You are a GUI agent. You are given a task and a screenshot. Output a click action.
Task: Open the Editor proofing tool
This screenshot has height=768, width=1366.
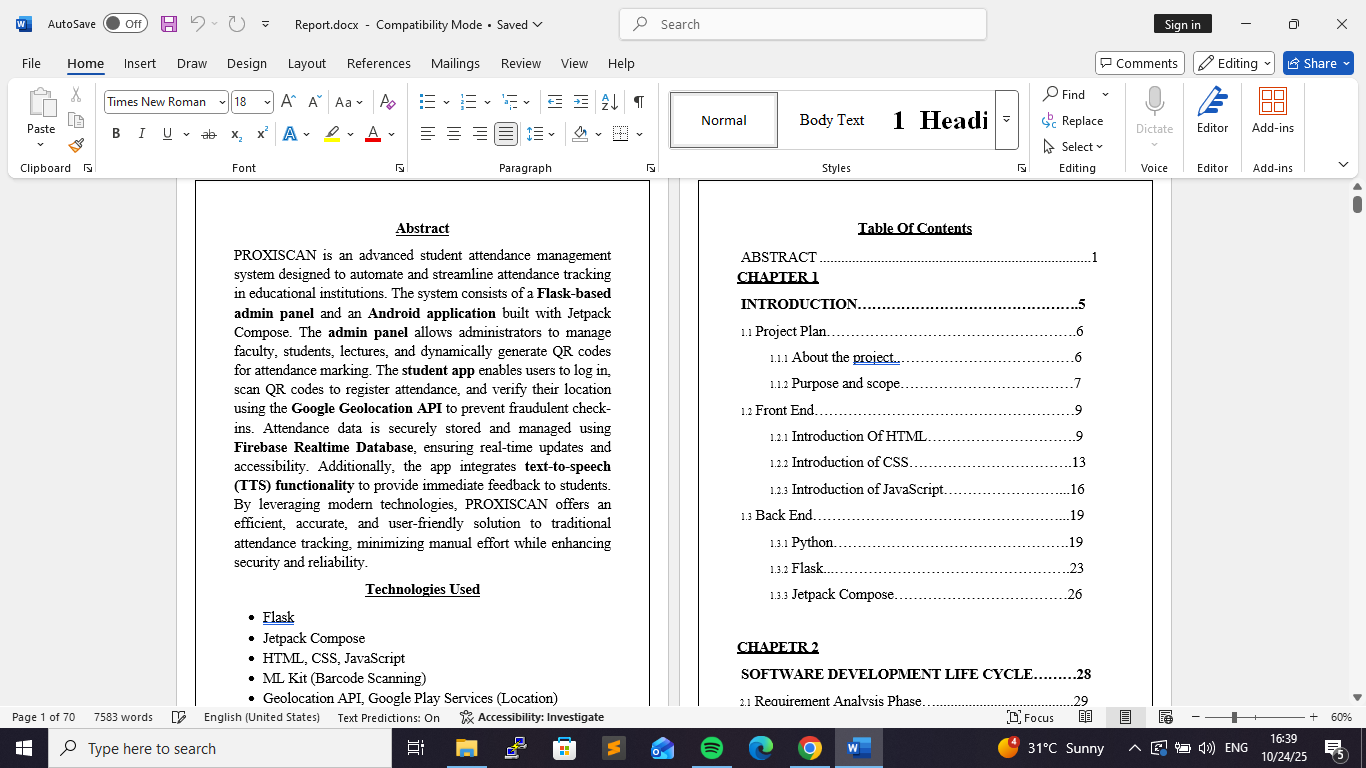(x=1212, y=110)
